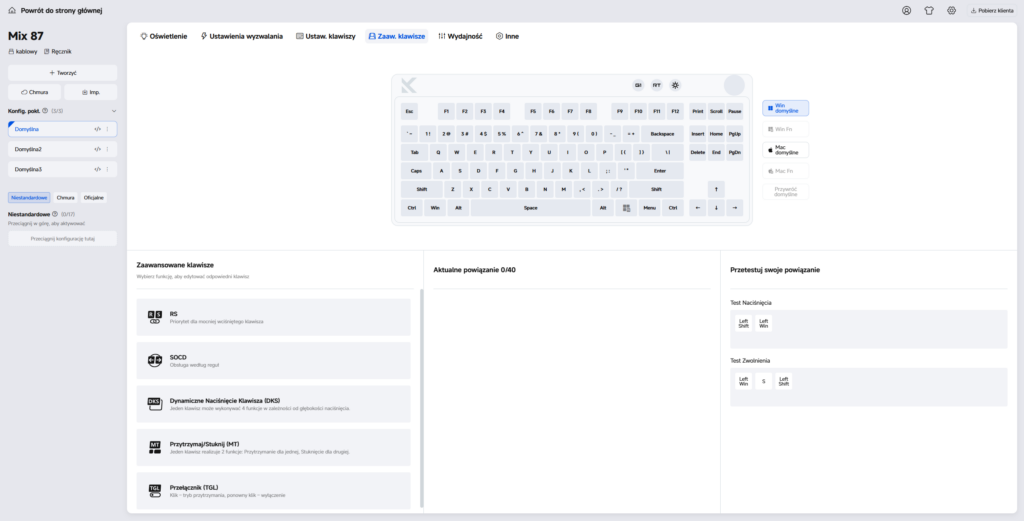Go back via Powrót do strony głównej

pos(55,10)
